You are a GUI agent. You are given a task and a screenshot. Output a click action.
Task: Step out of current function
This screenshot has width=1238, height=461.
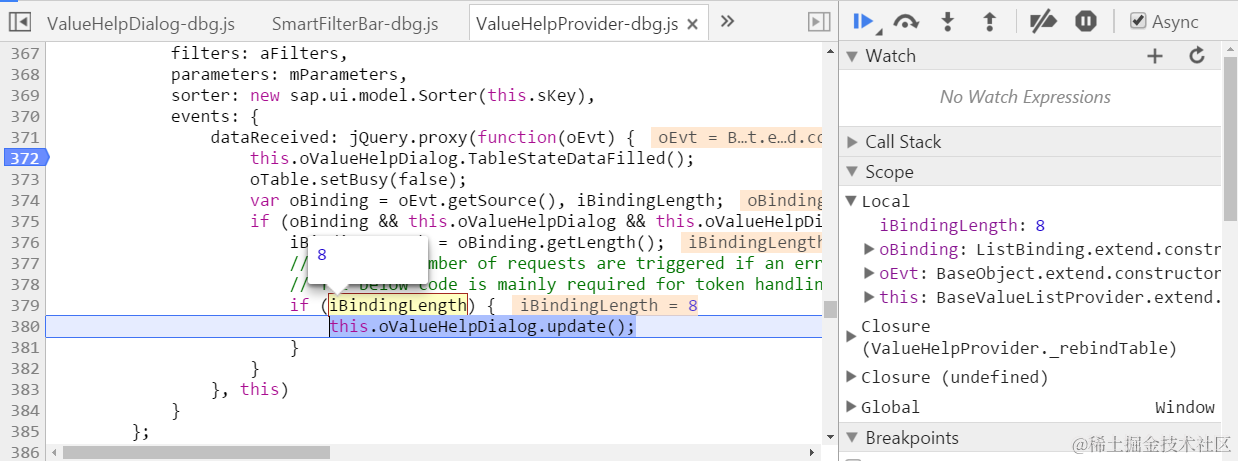point(989,21)
